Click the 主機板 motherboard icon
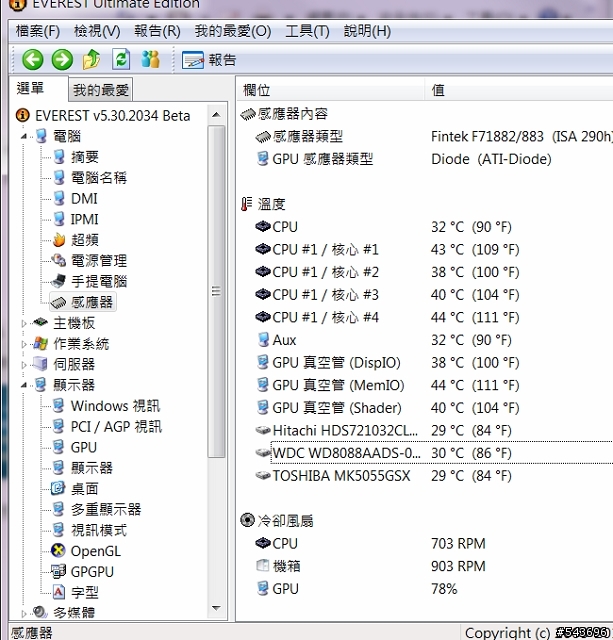The image size is (613, 640). point(41,323)
